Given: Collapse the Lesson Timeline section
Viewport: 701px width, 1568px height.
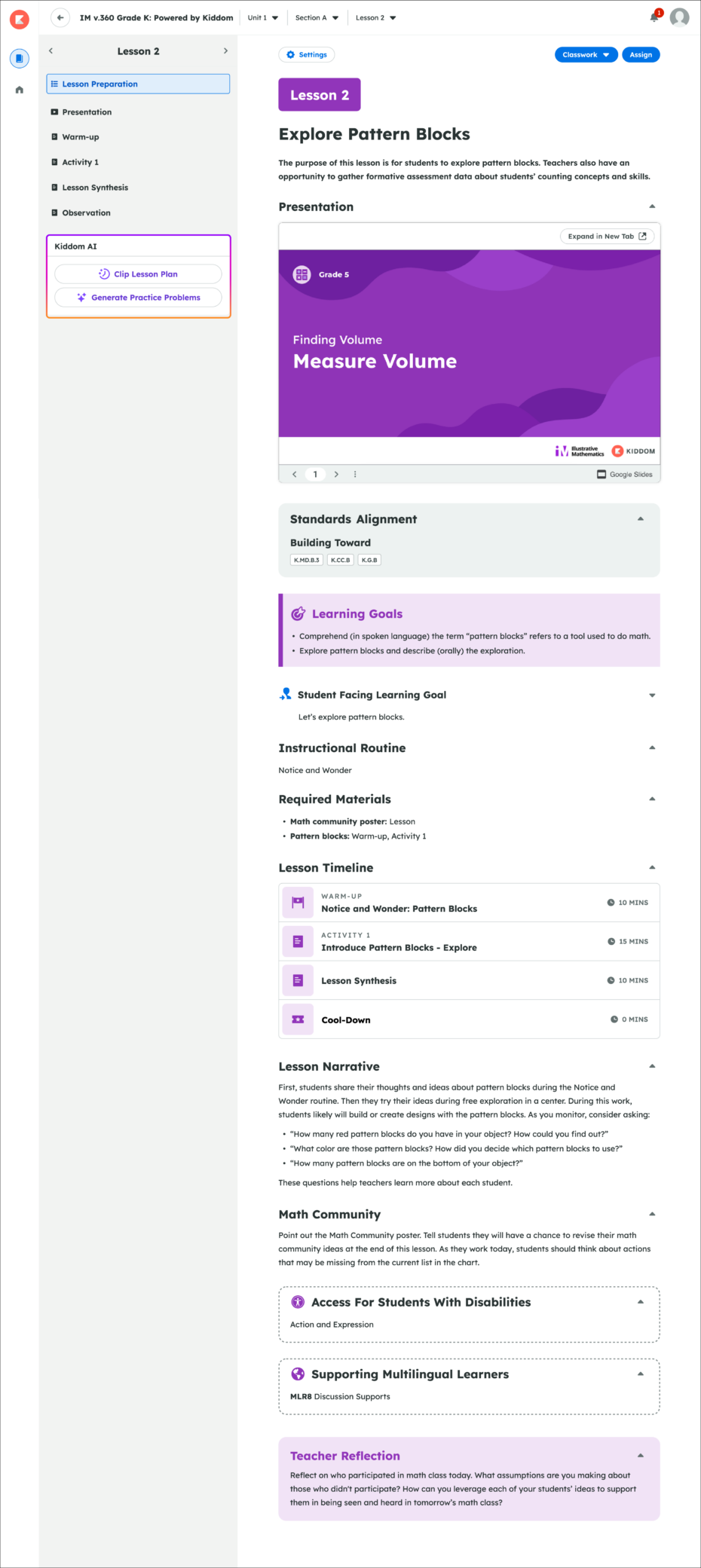Looking at the screenshot, I should click(x=652, y=867).
